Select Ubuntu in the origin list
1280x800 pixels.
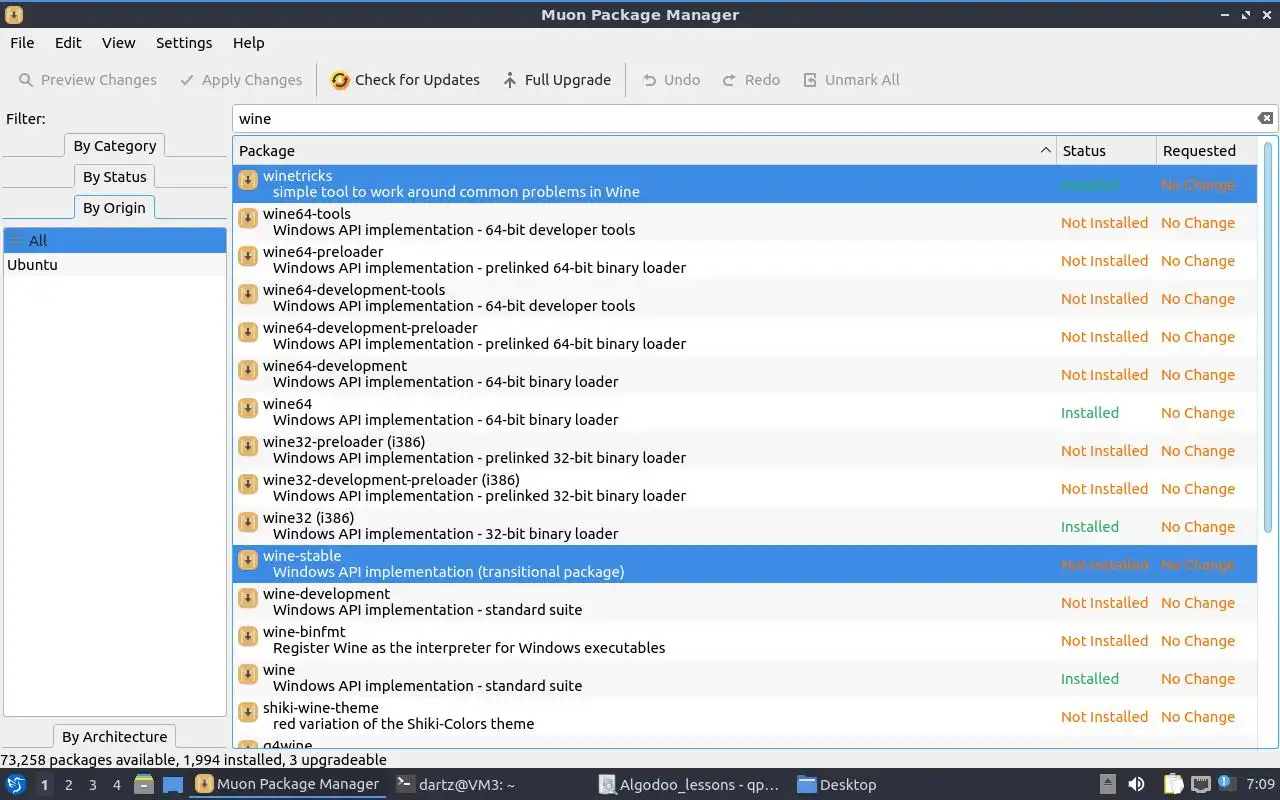[115, 265]
